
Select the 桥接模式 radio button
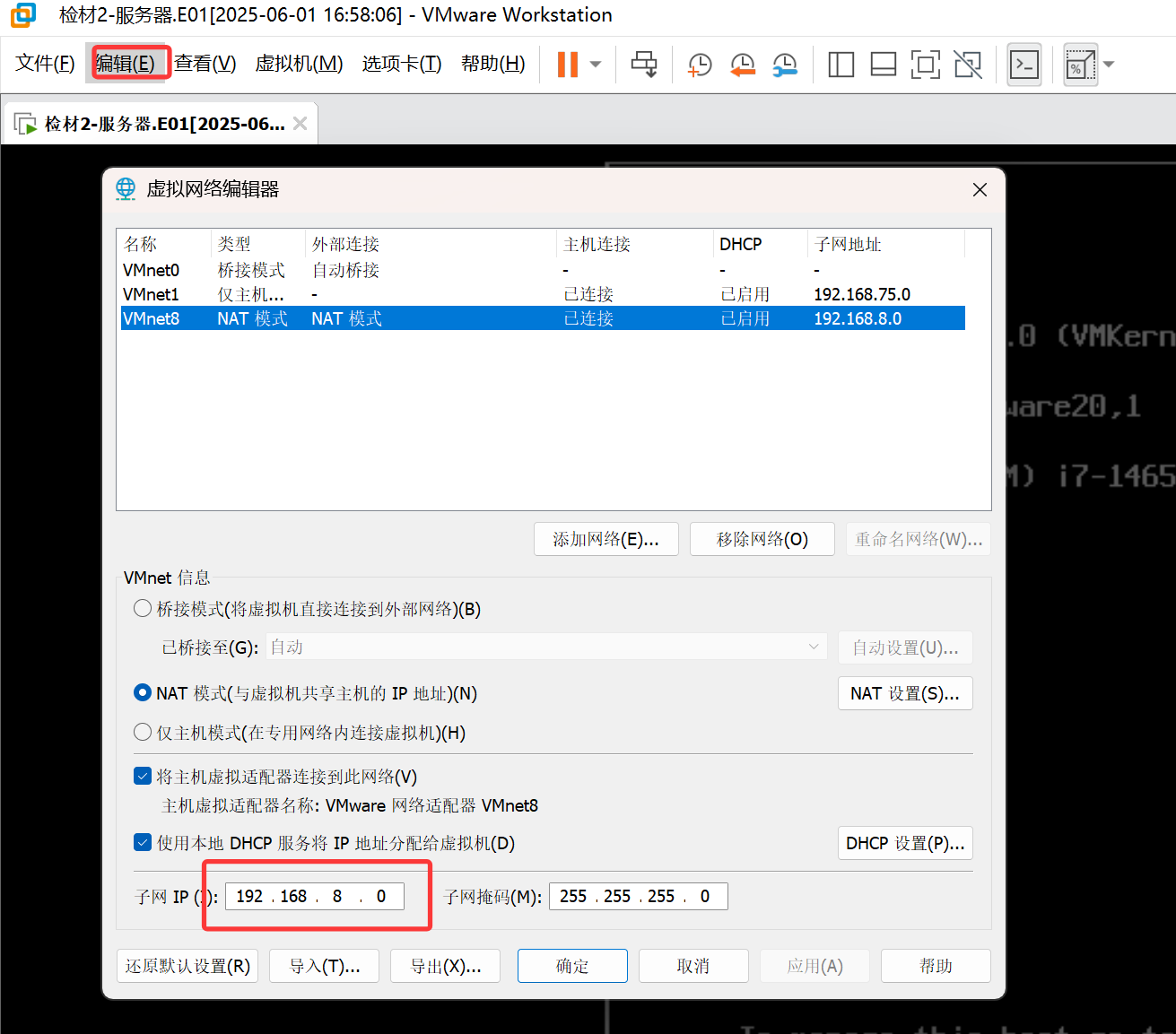[143, 609]
